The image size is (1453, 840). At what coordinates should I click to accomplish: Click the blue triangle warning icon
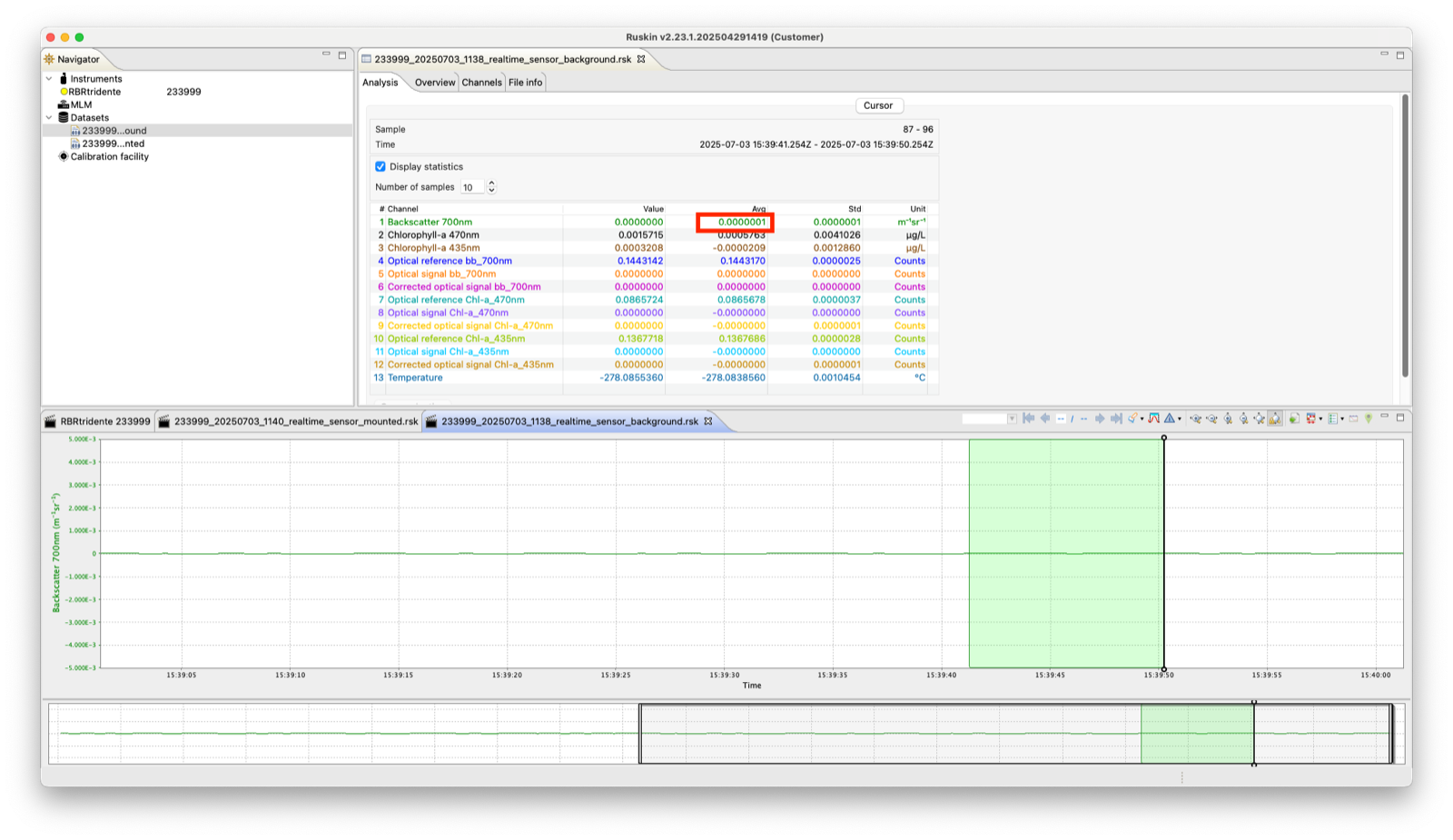click(1170, 418)
